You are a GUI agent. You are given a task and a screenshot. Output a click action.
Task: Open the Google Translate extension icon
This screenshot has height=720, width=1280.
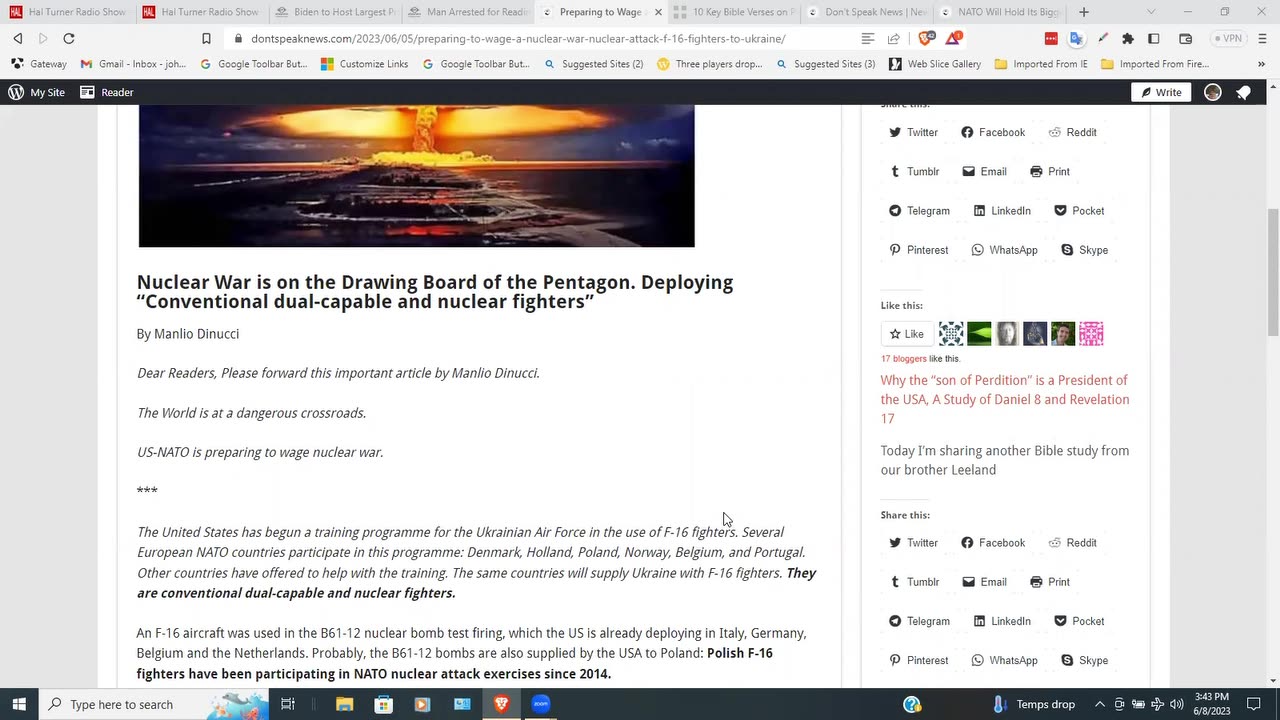tap(1076, 38)
